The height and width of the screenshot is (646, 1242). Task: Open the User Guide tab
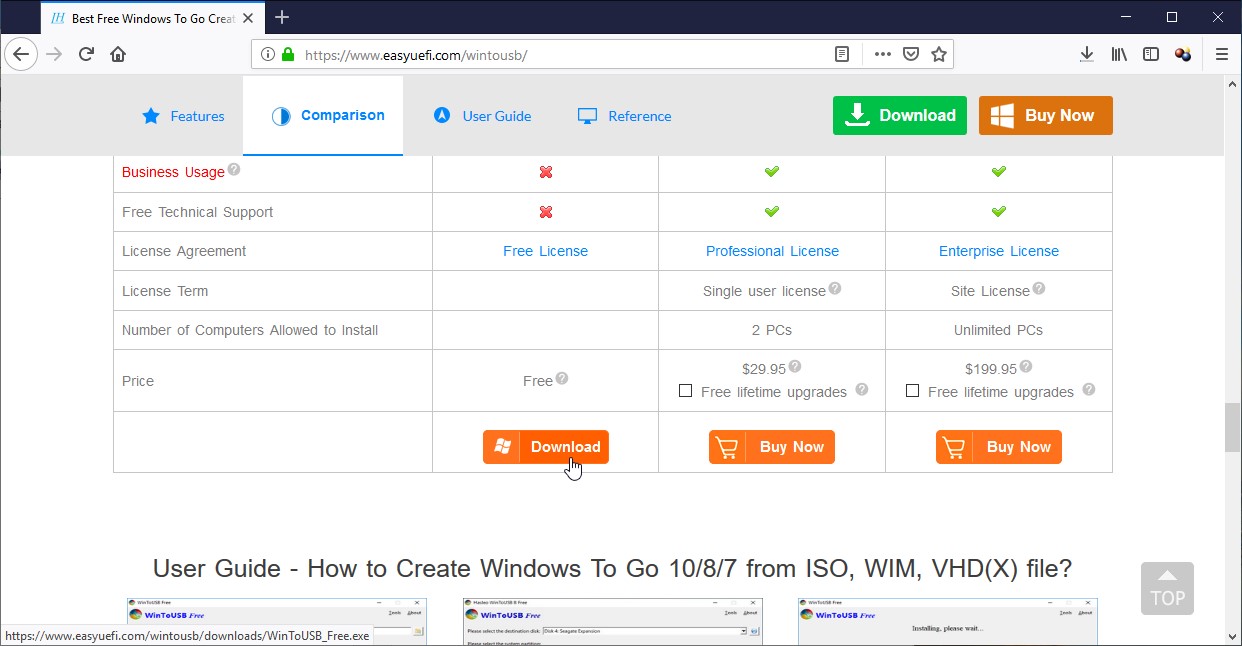tap(482, 116)
